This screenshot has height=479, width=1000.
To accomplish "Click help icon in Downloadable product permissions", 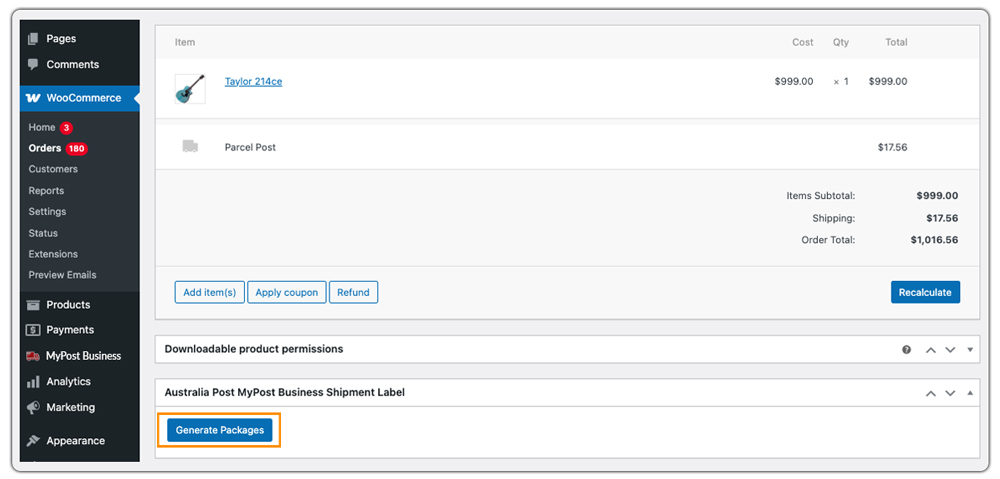I will click(907, 350).
